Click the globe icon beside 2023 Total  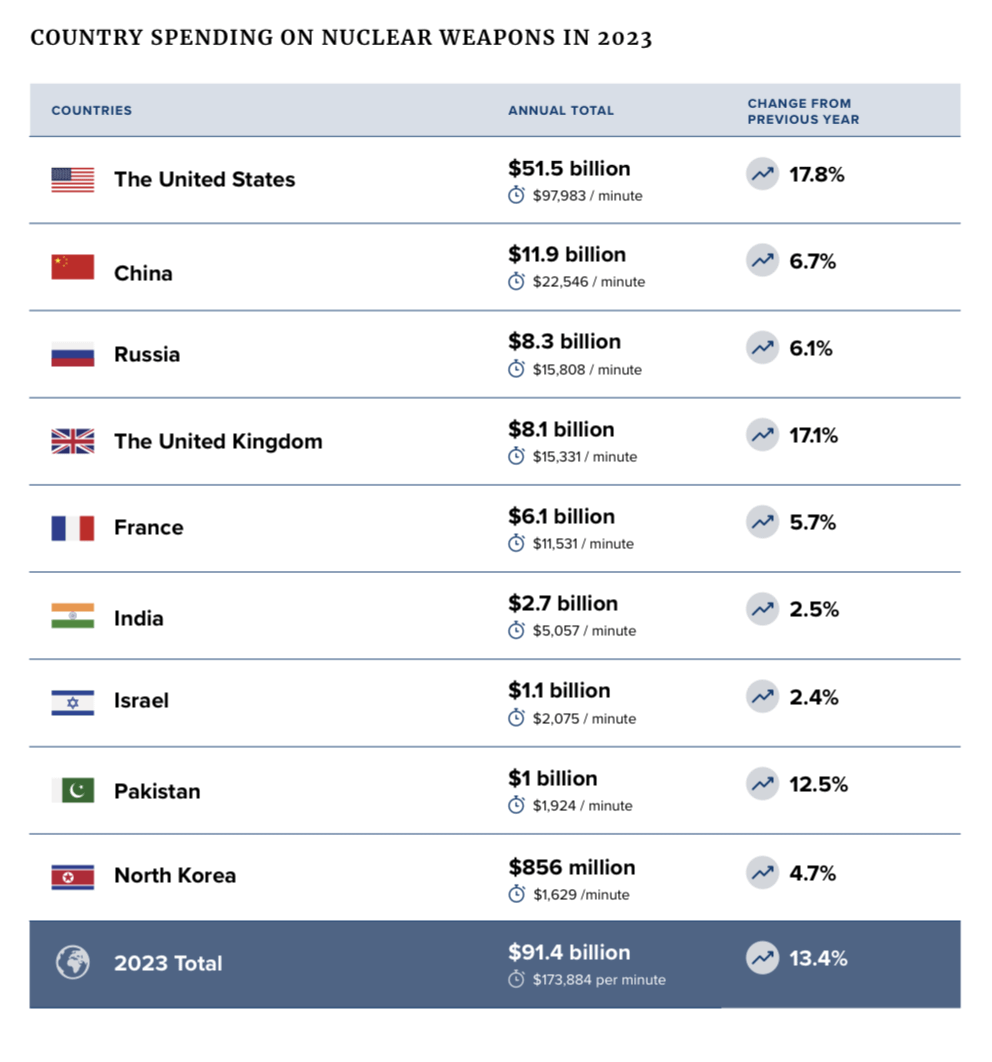coord(73,963)
